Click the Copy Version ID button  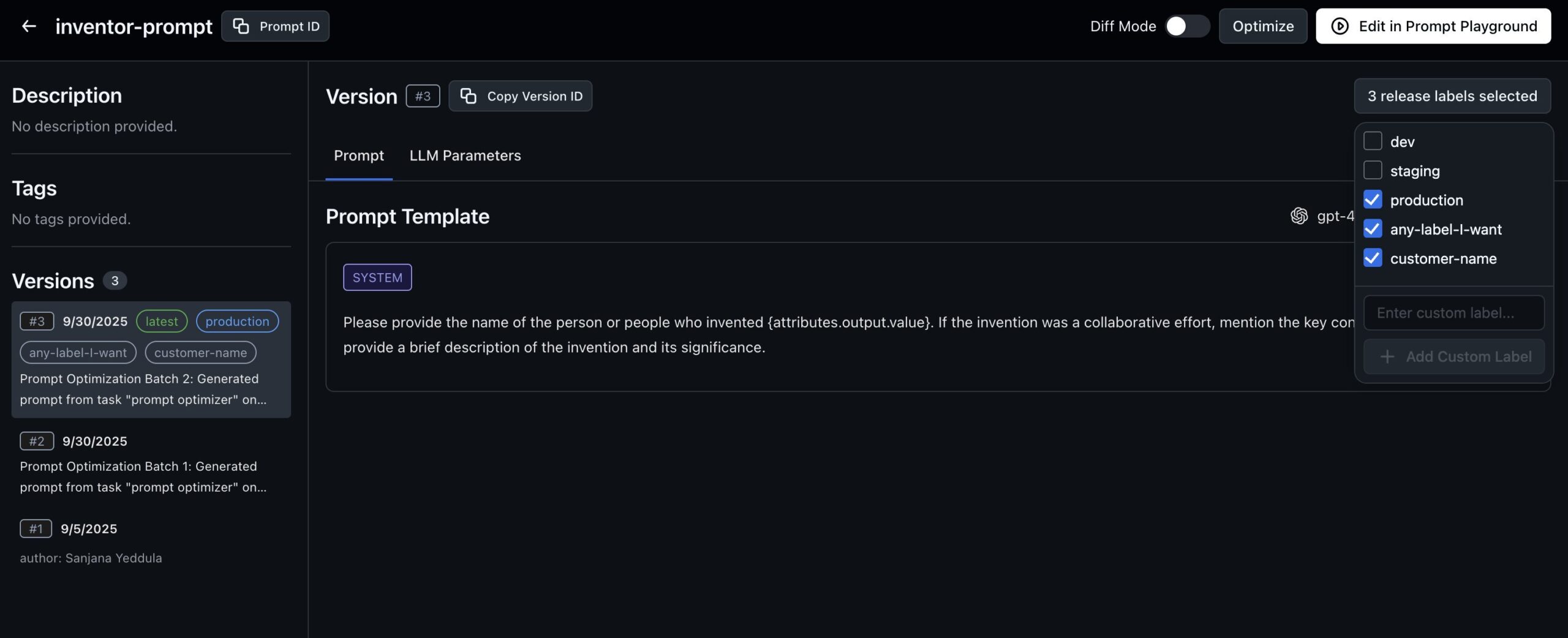click(x=521, y=96)
